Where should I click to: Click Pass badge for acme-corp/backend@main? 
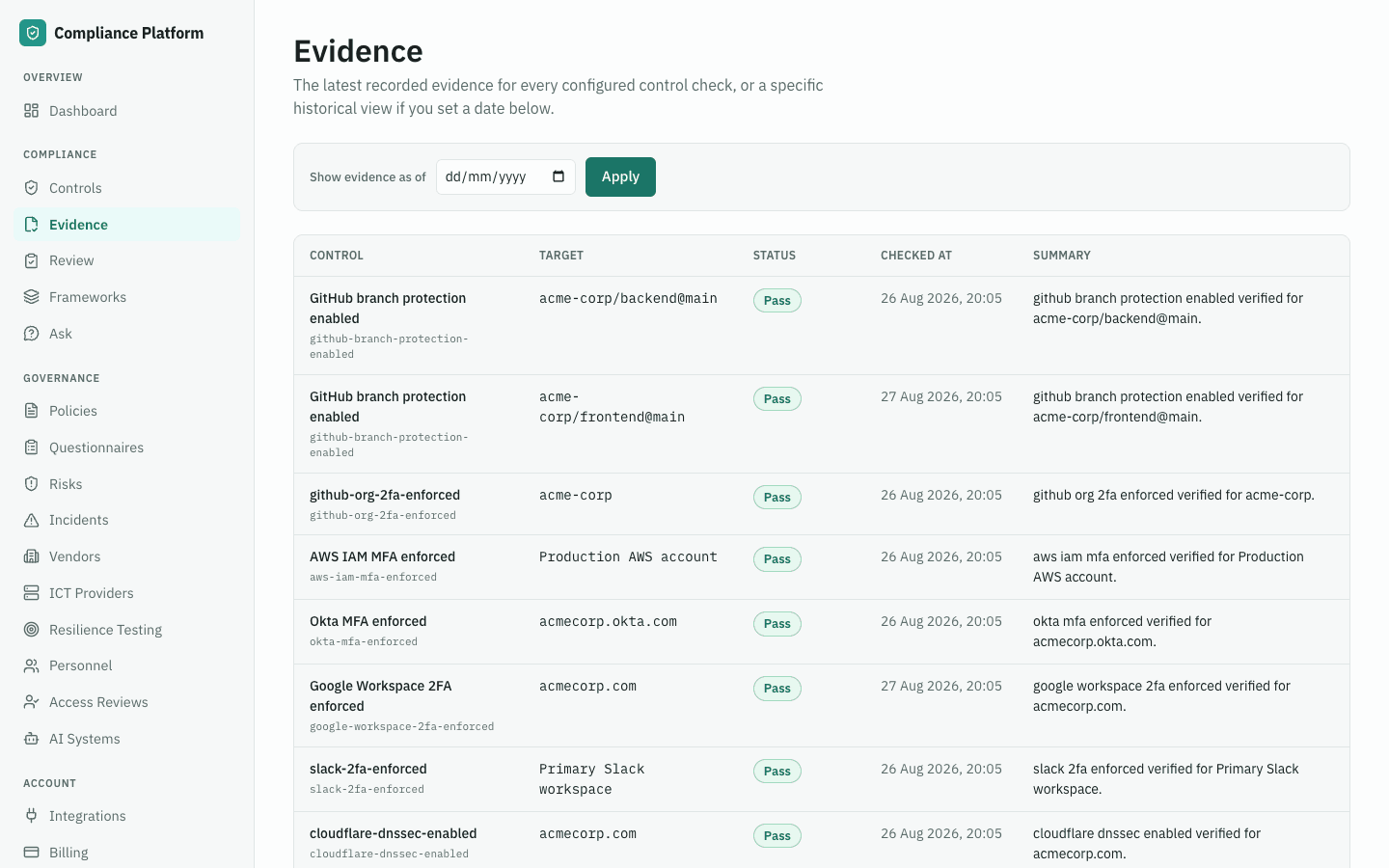coord(777,301)
